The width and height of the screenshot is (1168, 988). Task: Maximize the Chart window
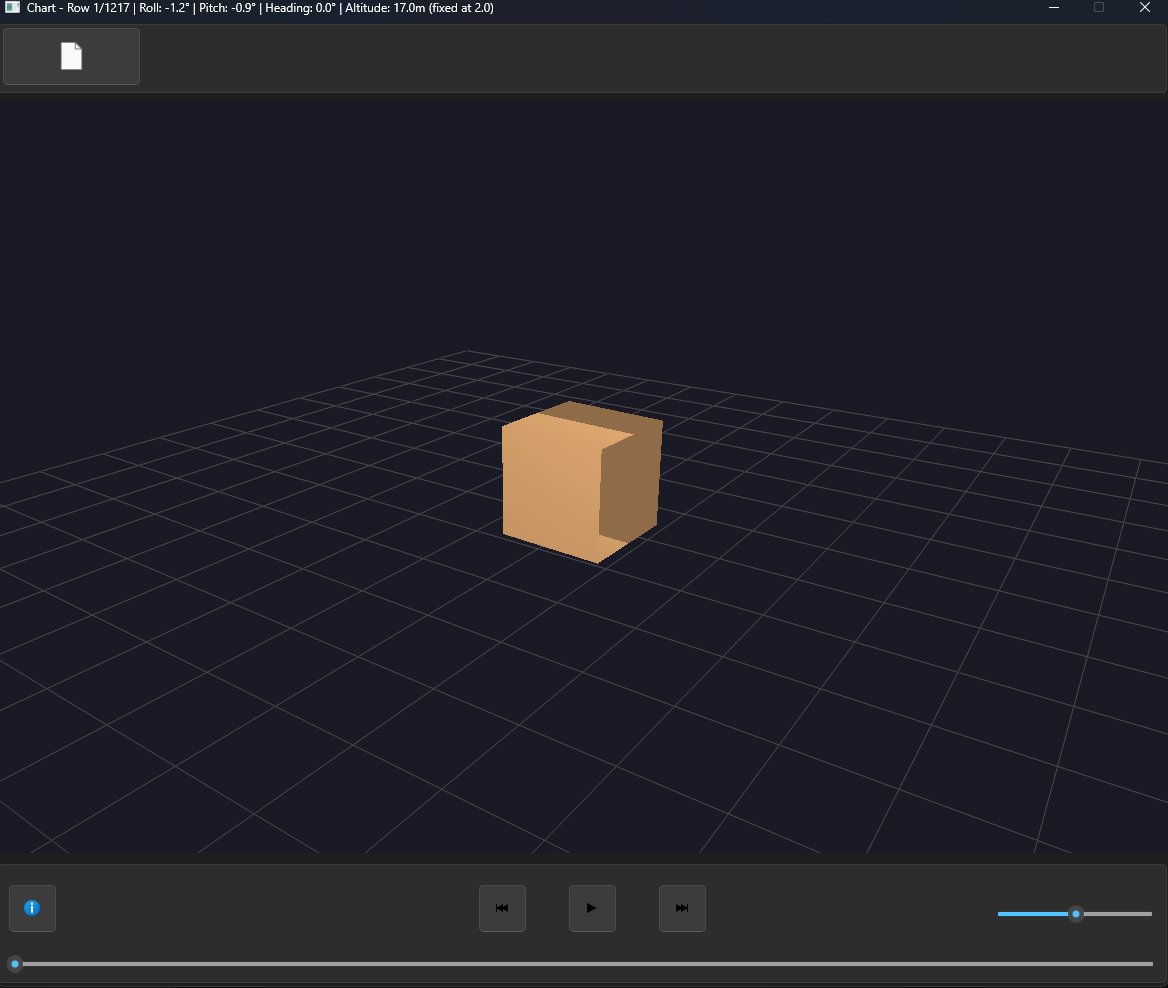click(1099, 7)
